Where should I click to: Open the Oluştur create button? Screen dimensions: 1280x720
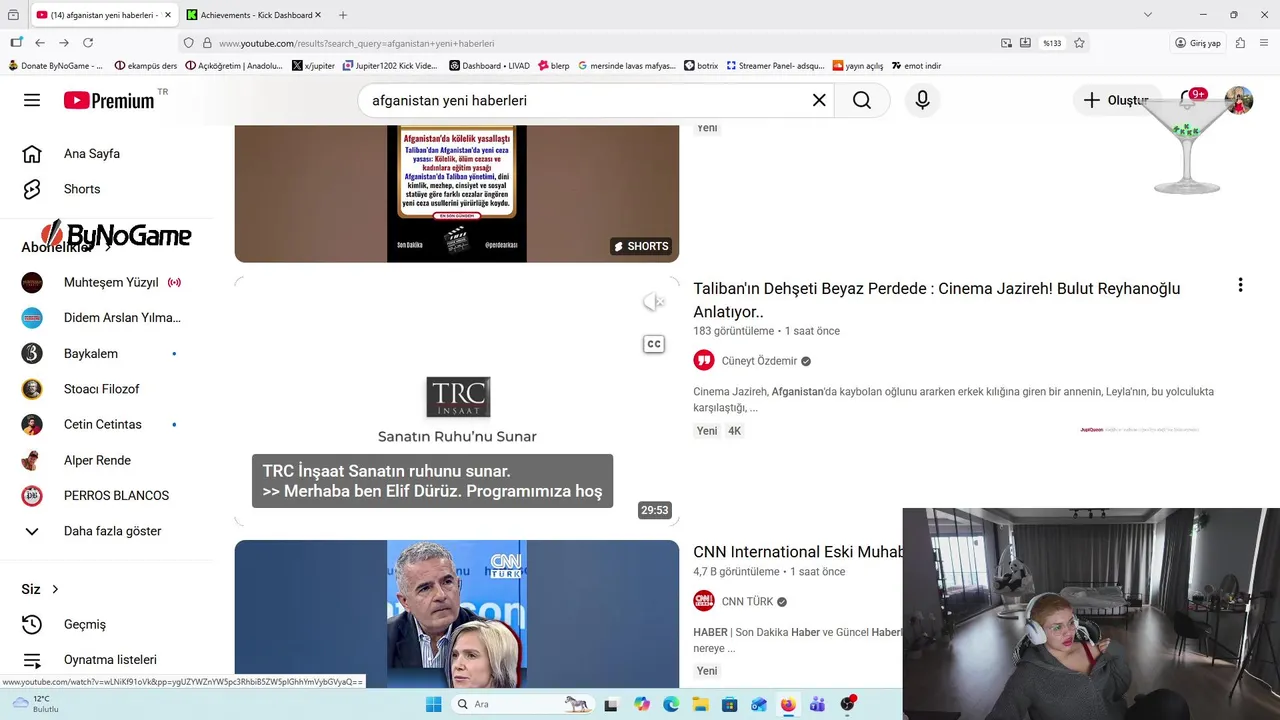point(1117,100)
